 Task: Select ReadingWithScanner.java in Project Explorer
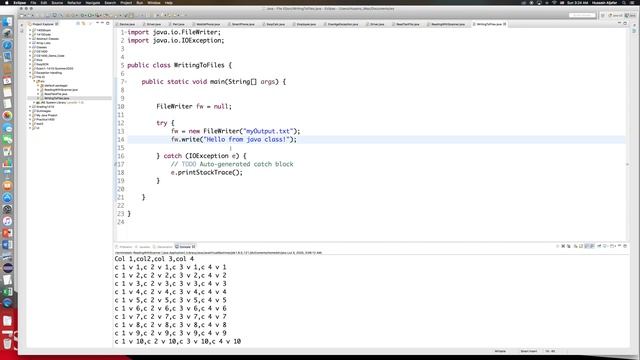click(61, 90)
